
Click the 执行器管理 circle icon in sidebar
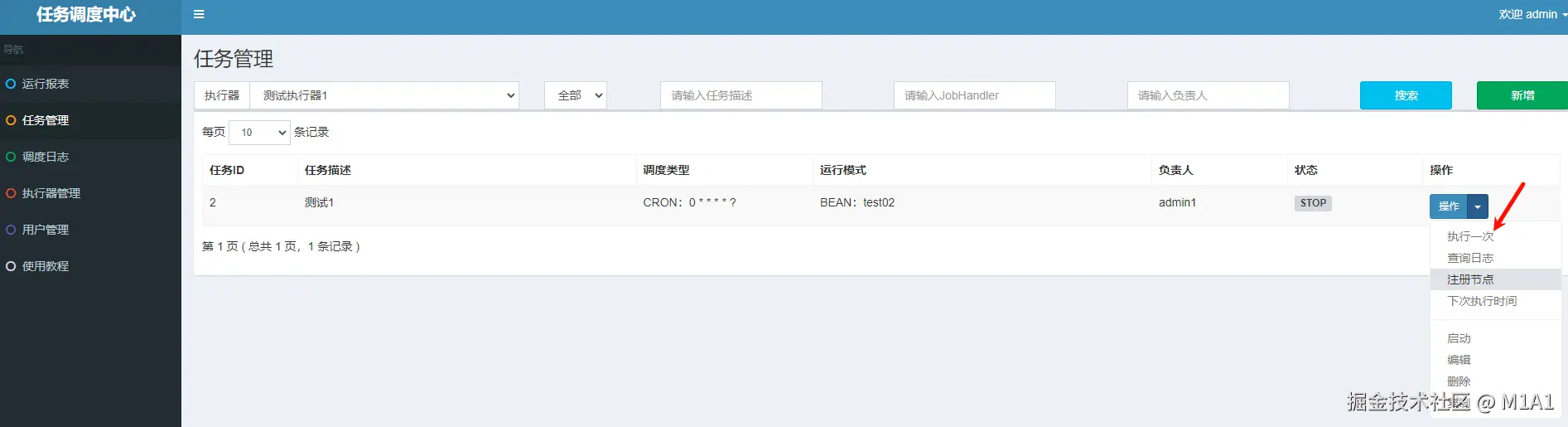tap(11, 193)
